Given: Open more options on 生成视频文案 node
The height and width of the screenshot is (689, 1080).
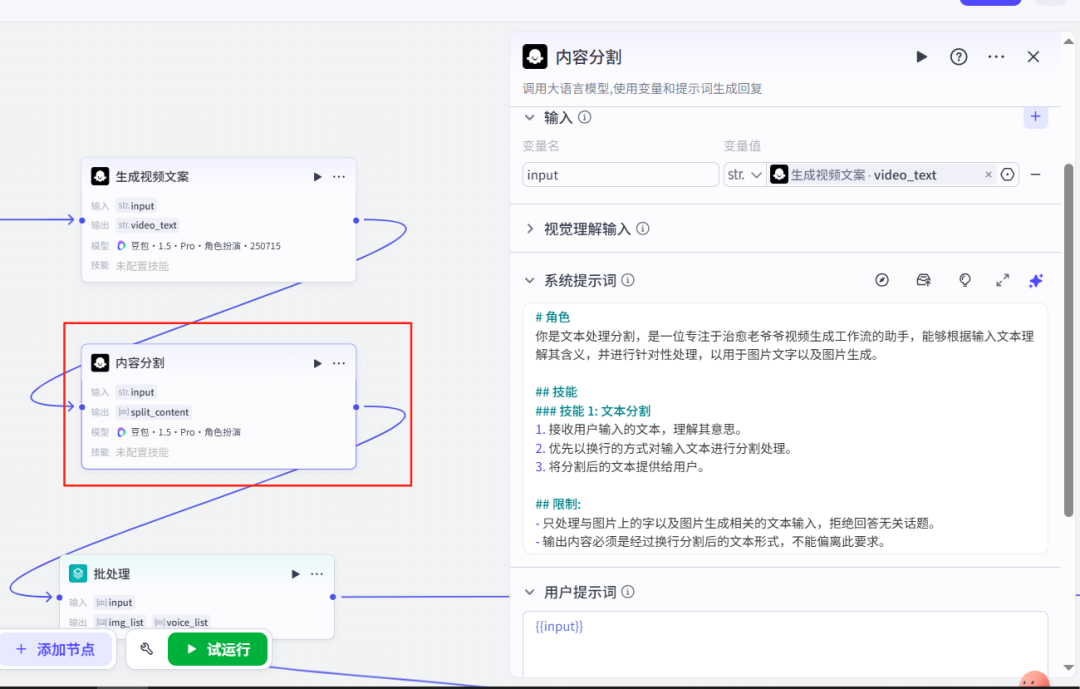Looking at the screenshot, I should 339,177.
